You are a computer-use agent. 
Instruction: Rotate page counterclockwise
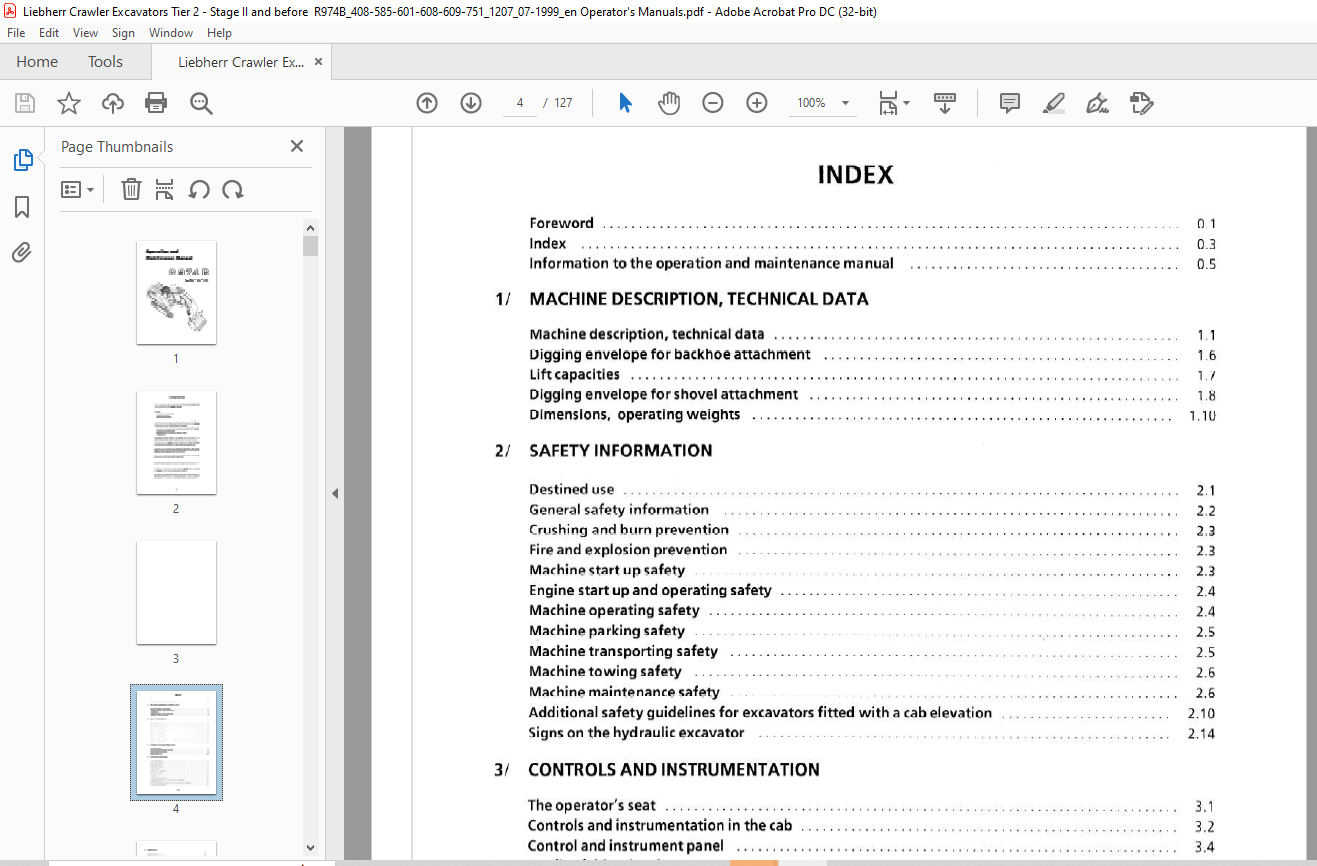pos(199,189)
